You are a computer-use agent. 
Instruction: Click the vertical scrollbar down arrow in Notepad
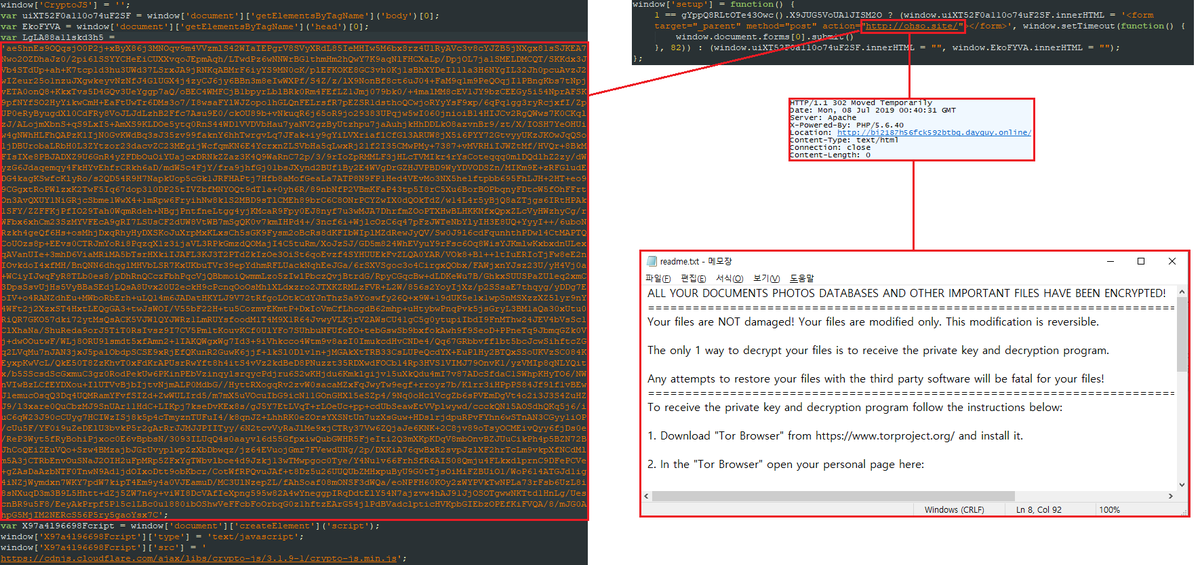coord(1180,486)
